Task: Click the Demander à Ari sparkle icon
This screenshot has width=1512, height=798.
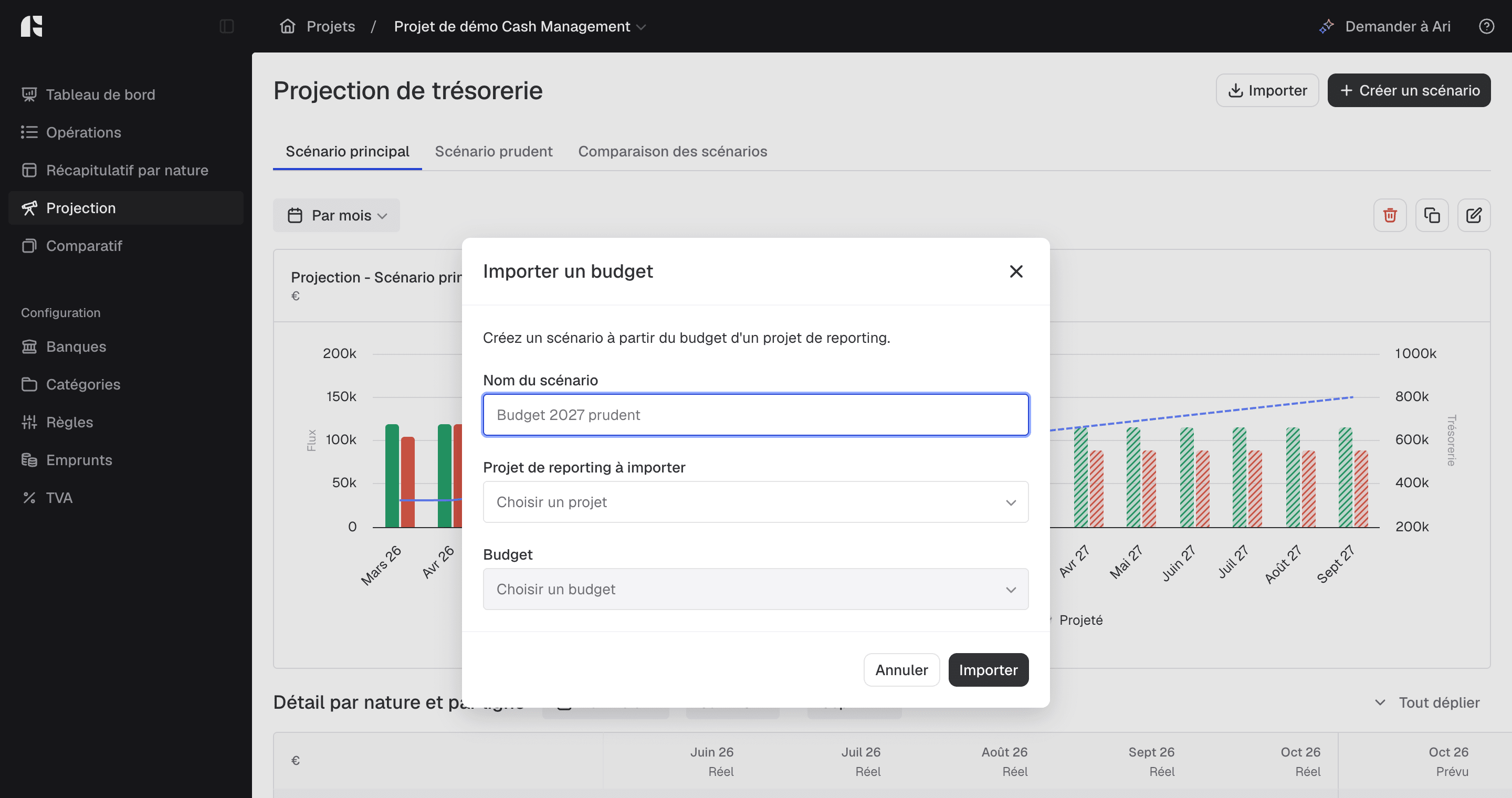Action: (x=1326, y=26)
